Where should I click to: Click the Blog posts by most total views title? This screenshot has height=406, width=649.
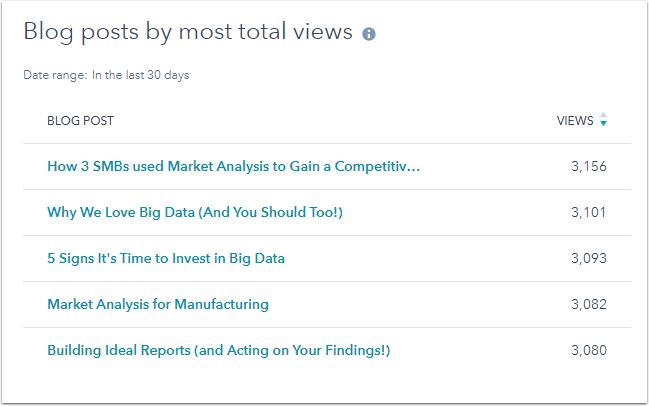[188, 32]
